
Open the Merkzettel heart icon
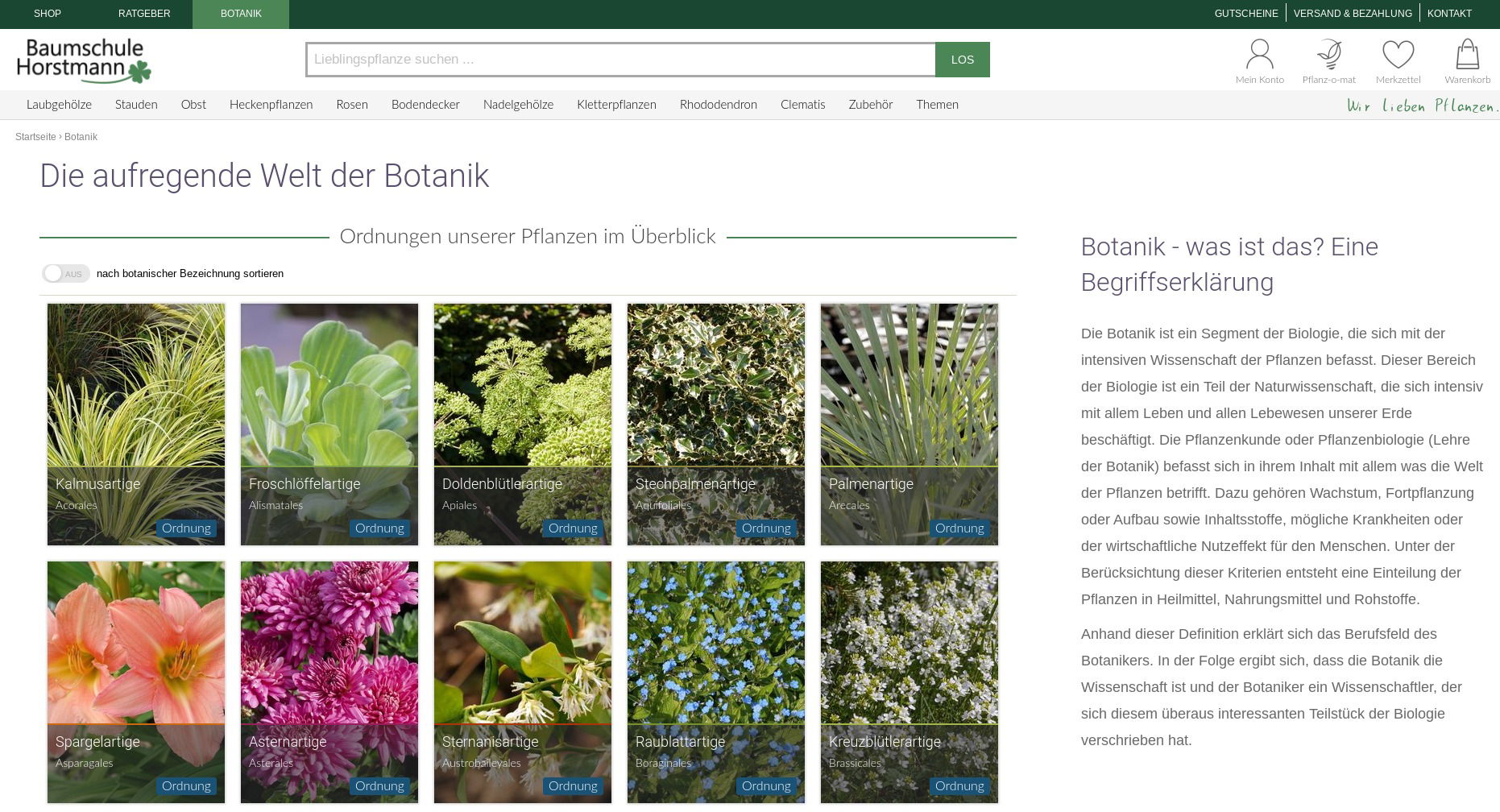[1398, 60]
